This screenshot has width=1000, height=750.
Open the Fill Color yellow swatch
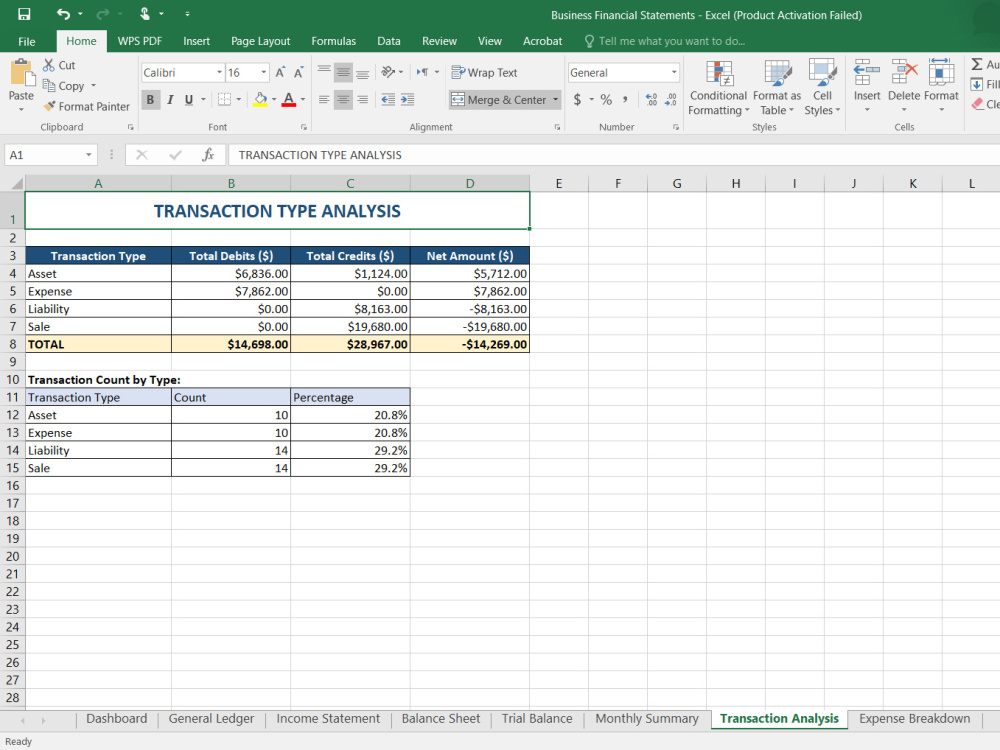tap(260, 99)
